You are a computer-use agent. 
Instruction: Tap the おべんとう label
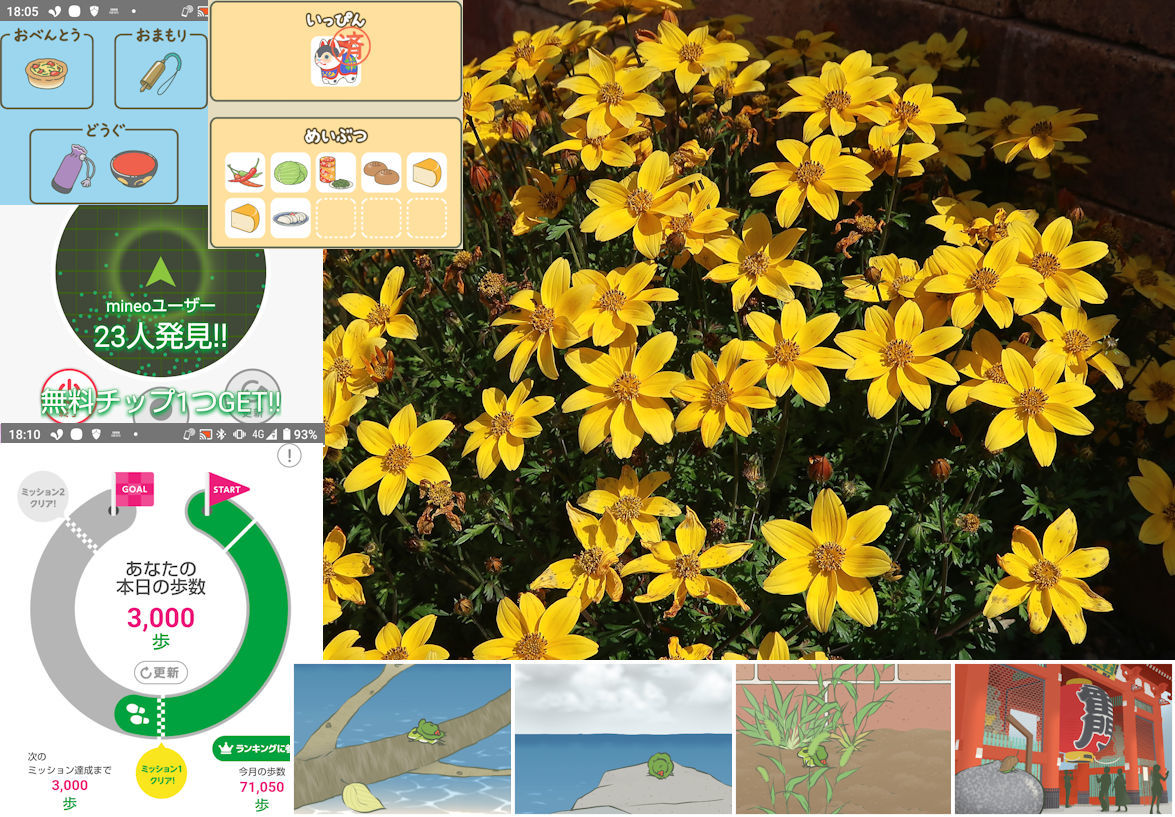[46, 34]
